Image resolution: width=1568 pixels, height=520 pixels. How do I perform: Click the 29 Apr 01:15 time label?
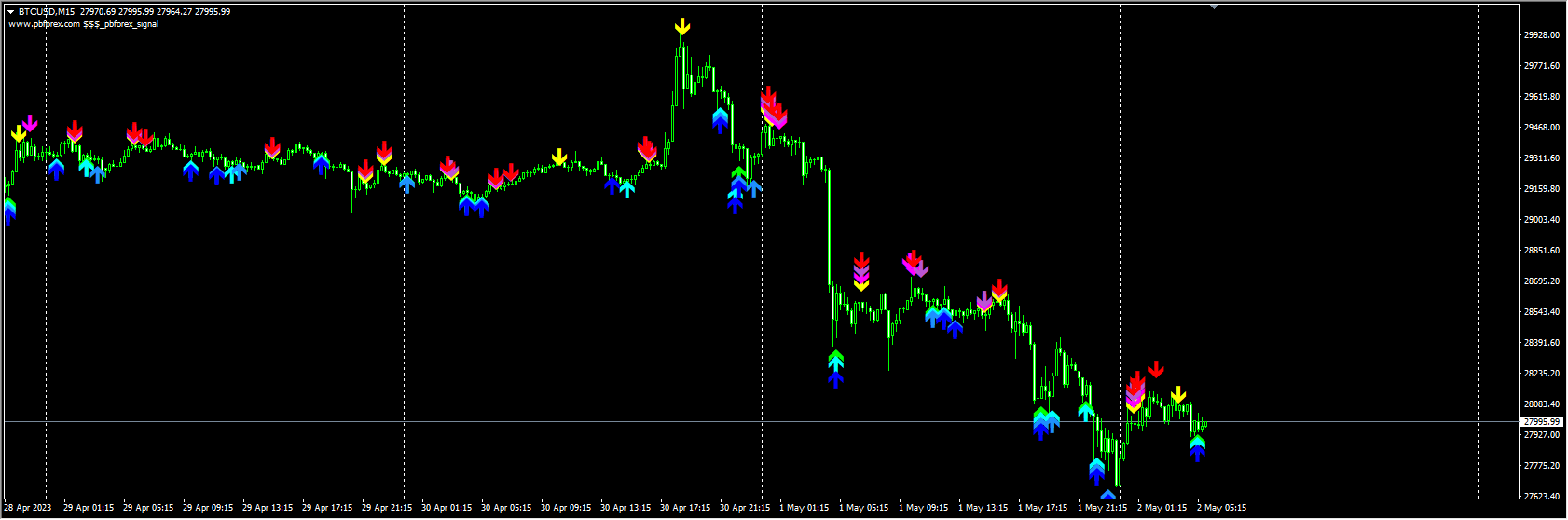click(89, 509)
